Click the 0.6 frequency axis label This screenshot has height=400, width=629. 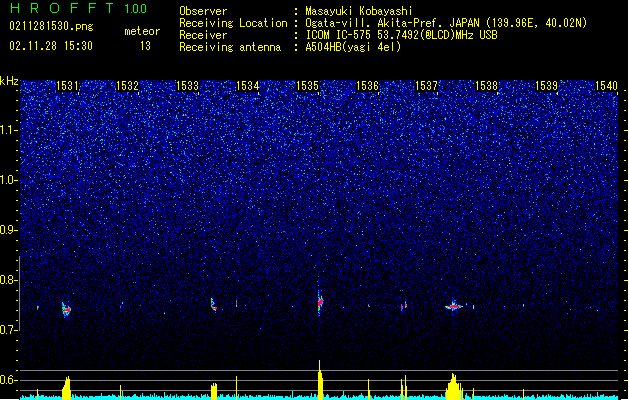coord(9,380)
